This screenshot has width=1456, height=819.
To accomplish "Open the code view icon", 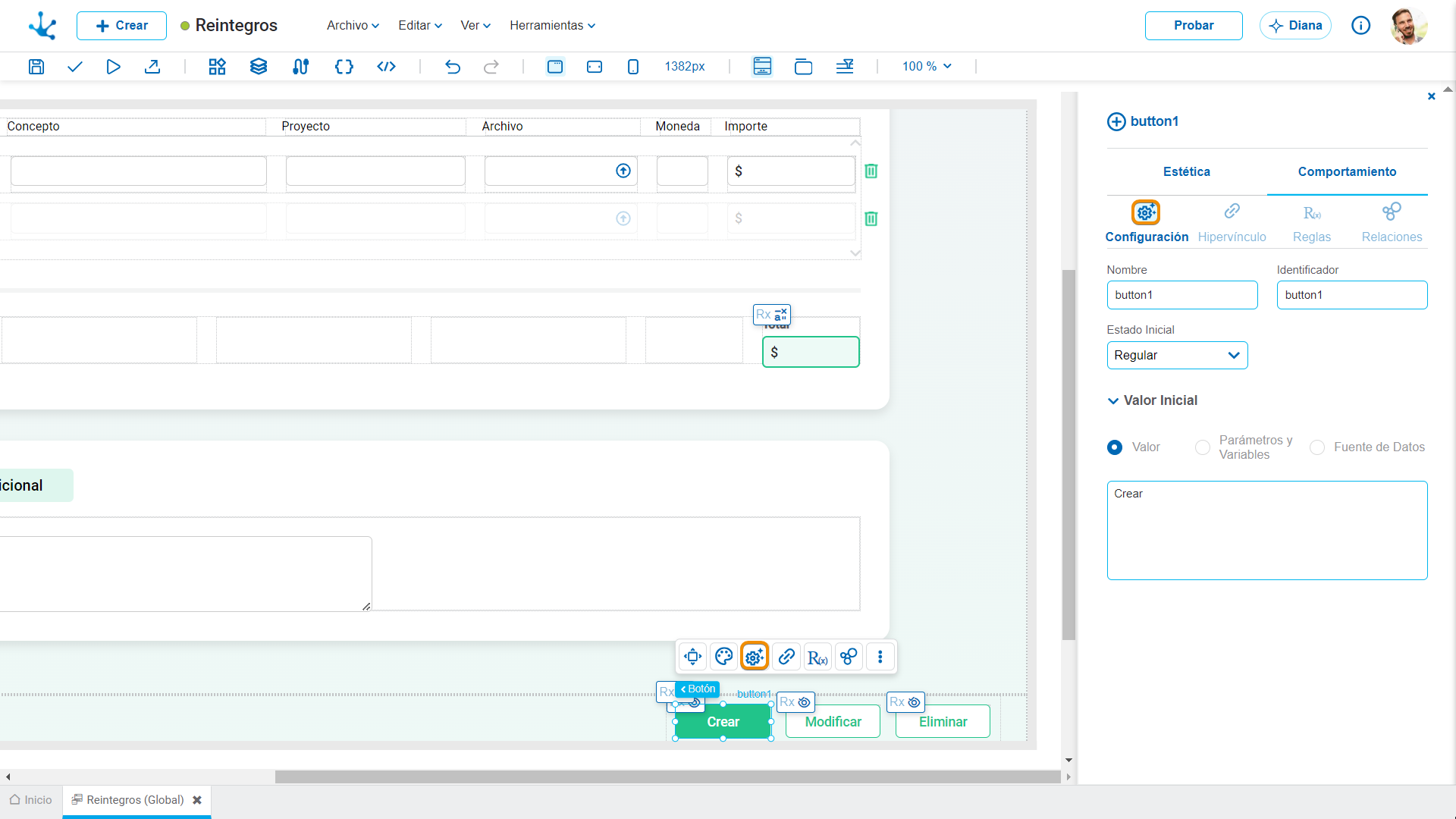I will point(387,67).
